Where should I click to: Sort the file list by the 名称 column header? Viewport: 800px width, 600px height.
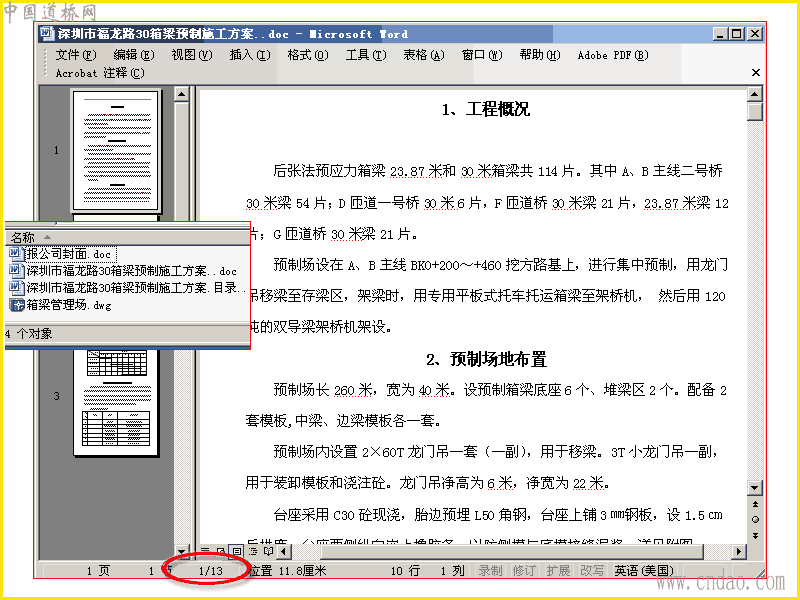127,237
